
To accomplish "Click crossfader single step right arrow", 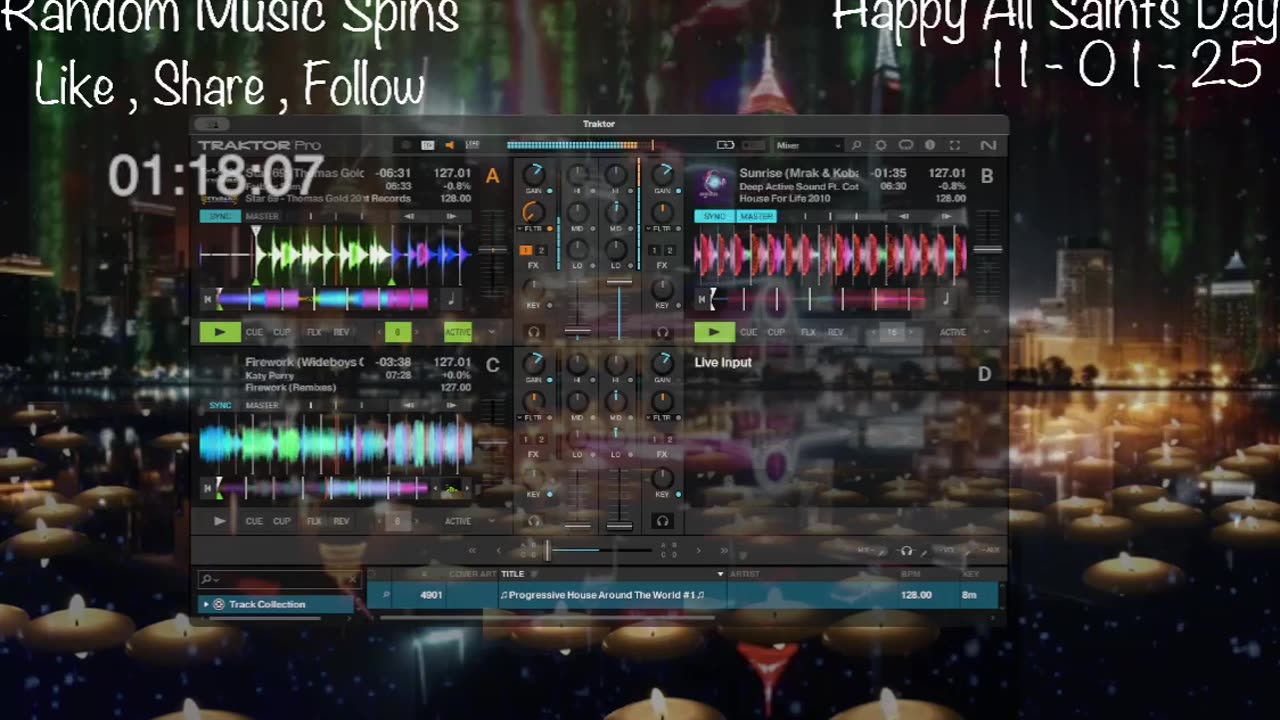I will click(698, 551).
